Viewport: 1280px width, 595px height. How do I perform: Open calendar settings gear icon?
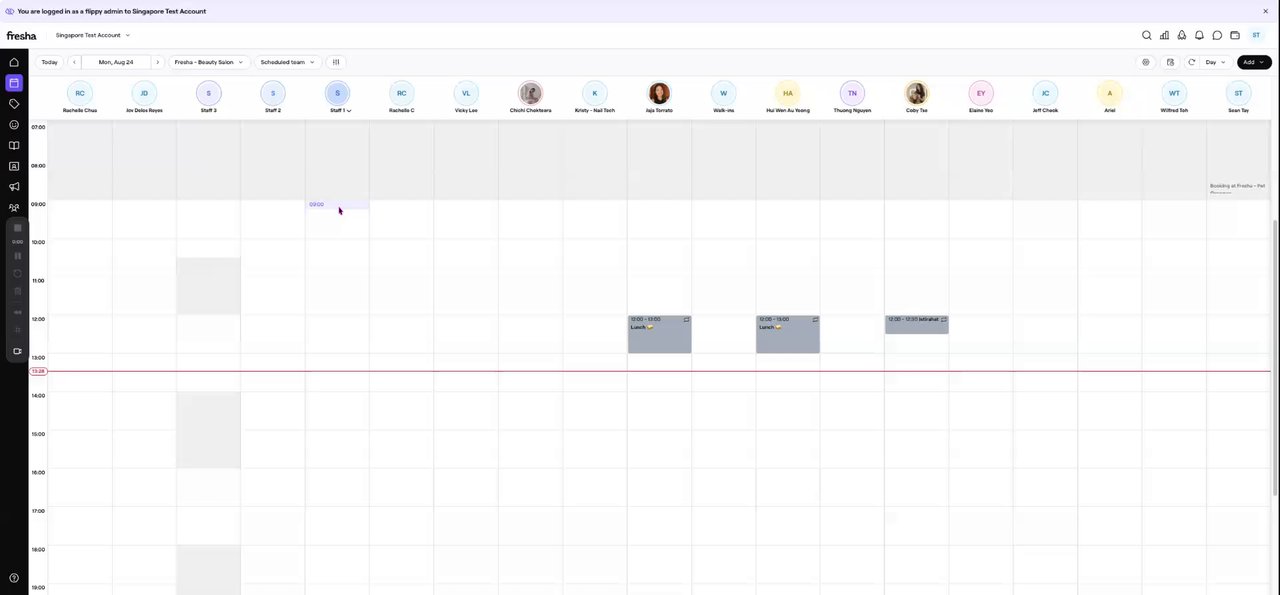1146,62
